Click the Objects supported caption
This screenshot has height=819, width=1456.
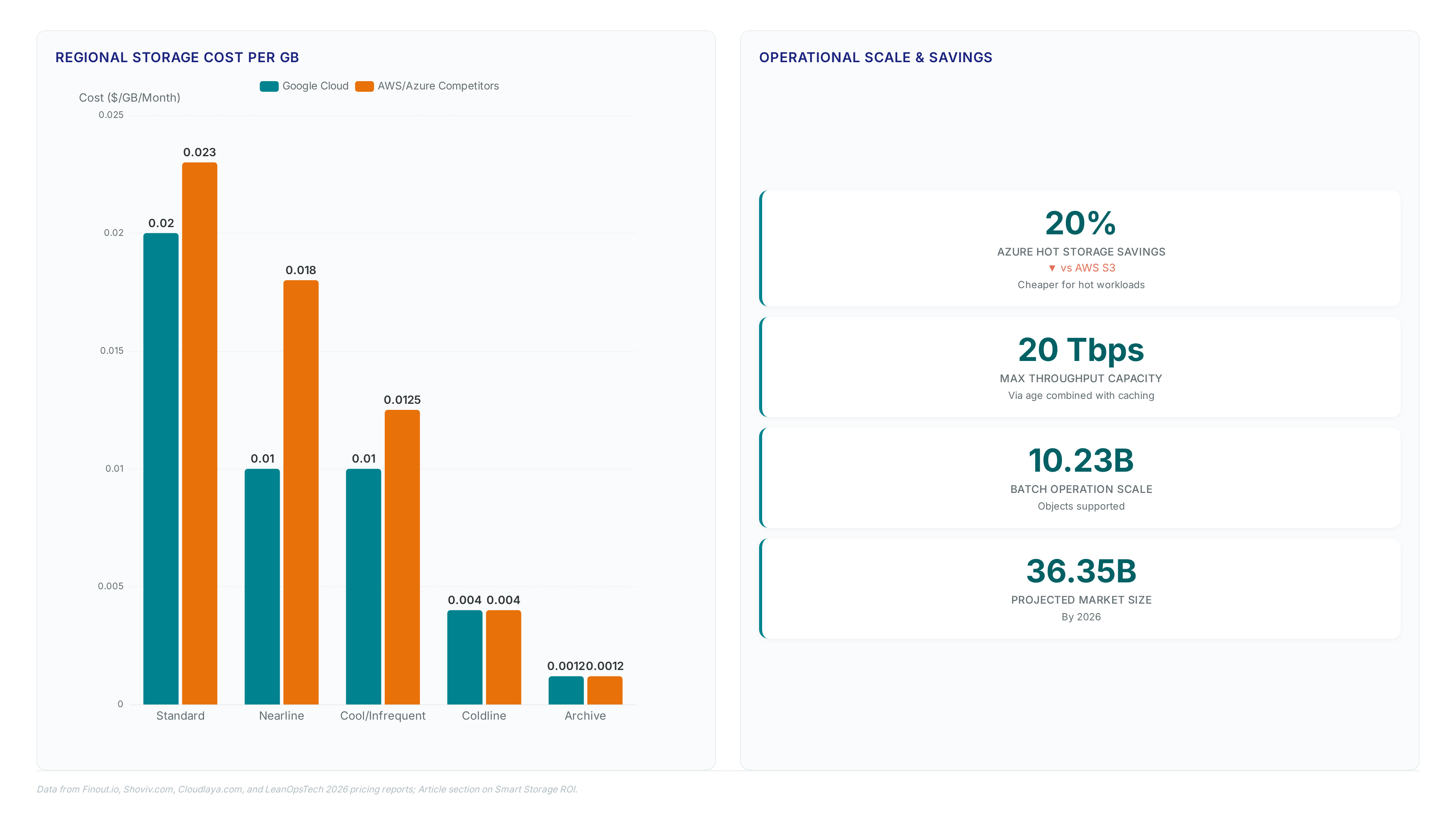[1081, 507]
